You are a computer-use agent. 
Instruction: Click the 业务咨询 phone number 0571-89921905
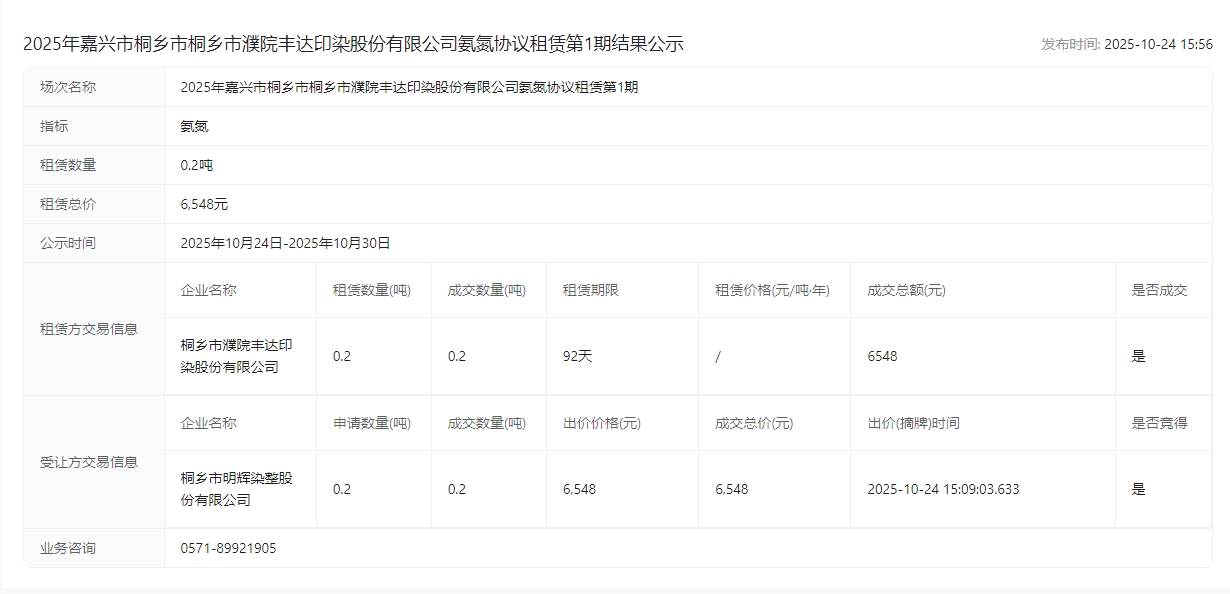[228, 548]
